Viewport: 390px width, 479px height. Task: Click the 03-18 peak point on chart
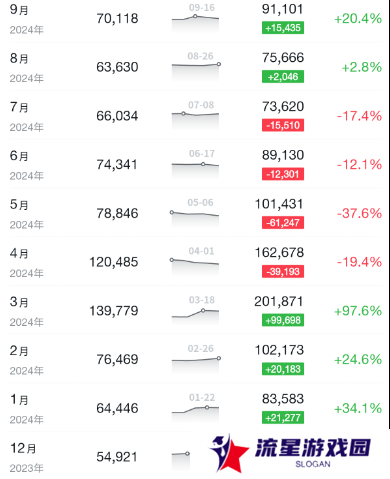tap(203, 310)
